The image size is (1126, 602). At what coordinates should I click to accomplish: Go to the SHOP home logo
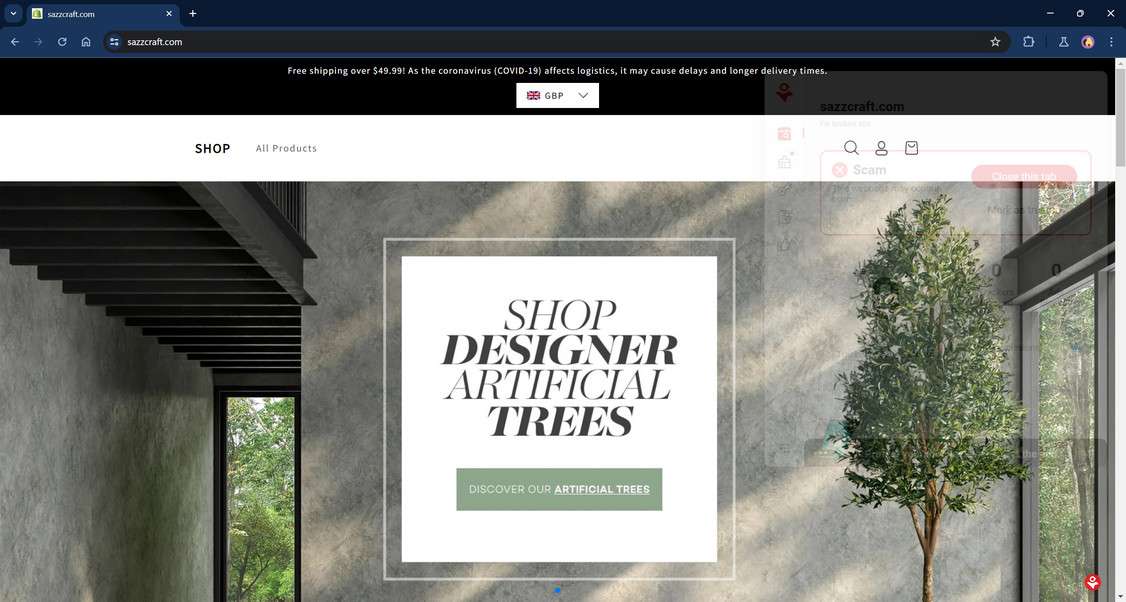click(213, 148)
